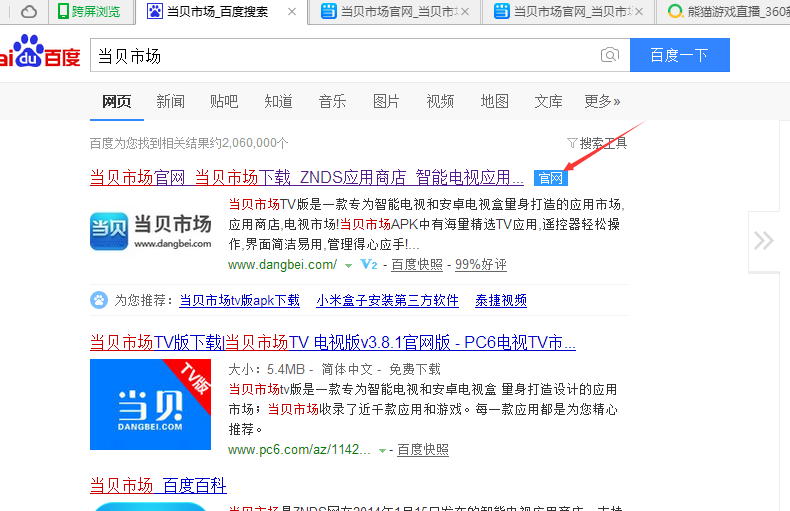Open the www.dangbei.com/ green URL
This screenshot has width=790, height=511.
[x=282, y=265]
